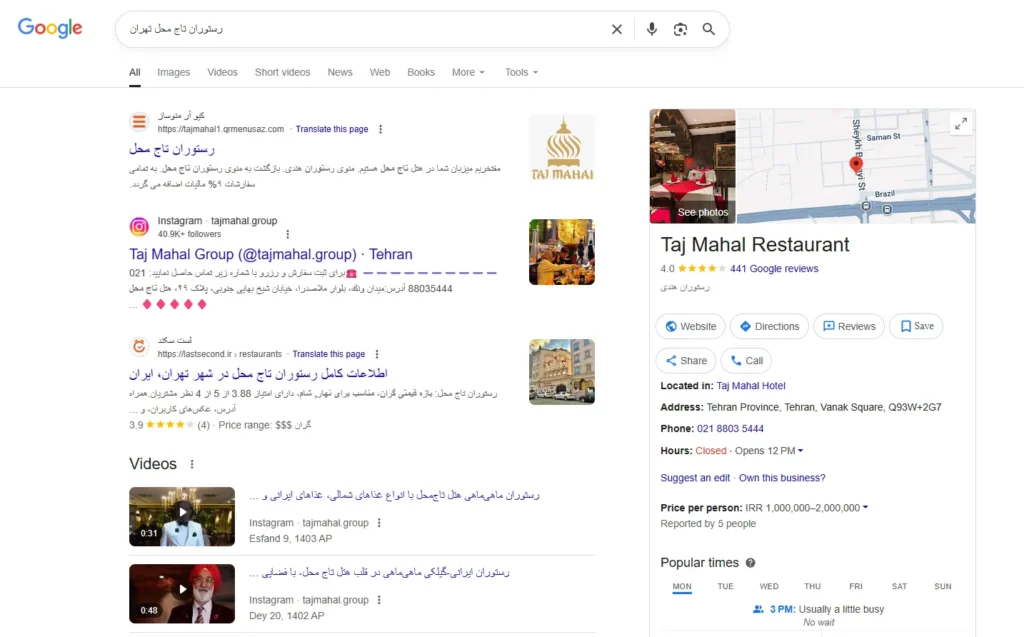
Task: Click the Directions button
Action: (x=768, y=326)
